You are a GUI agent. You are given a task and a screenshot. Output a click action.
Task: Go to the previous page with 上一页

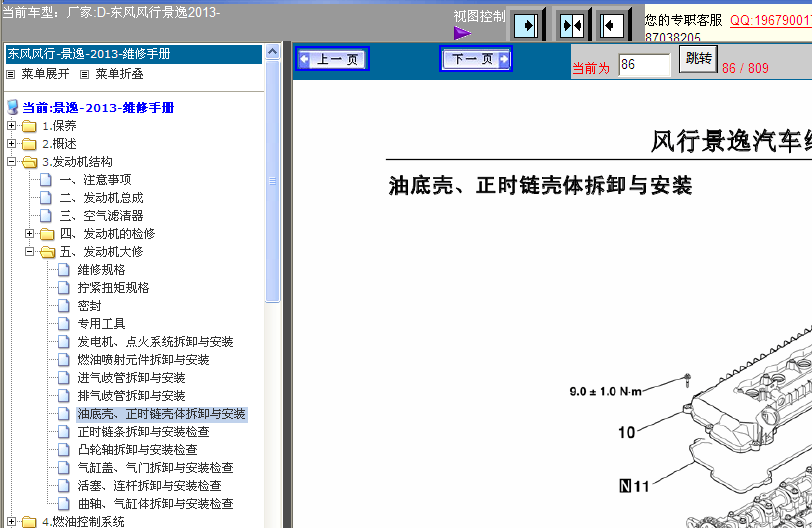(x=333, y=60)
